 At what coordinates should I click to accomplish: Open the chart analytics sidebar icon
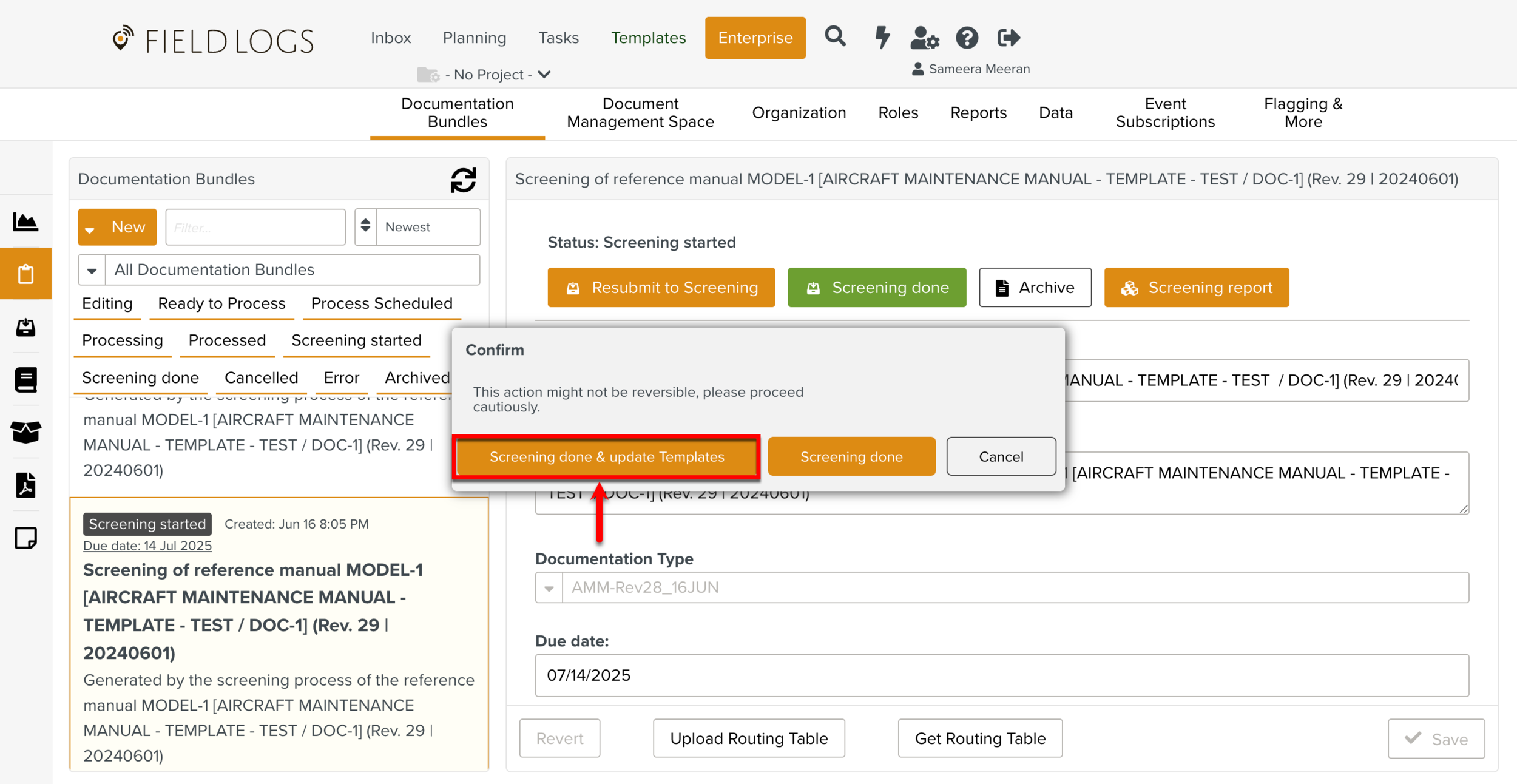(25, 222)
